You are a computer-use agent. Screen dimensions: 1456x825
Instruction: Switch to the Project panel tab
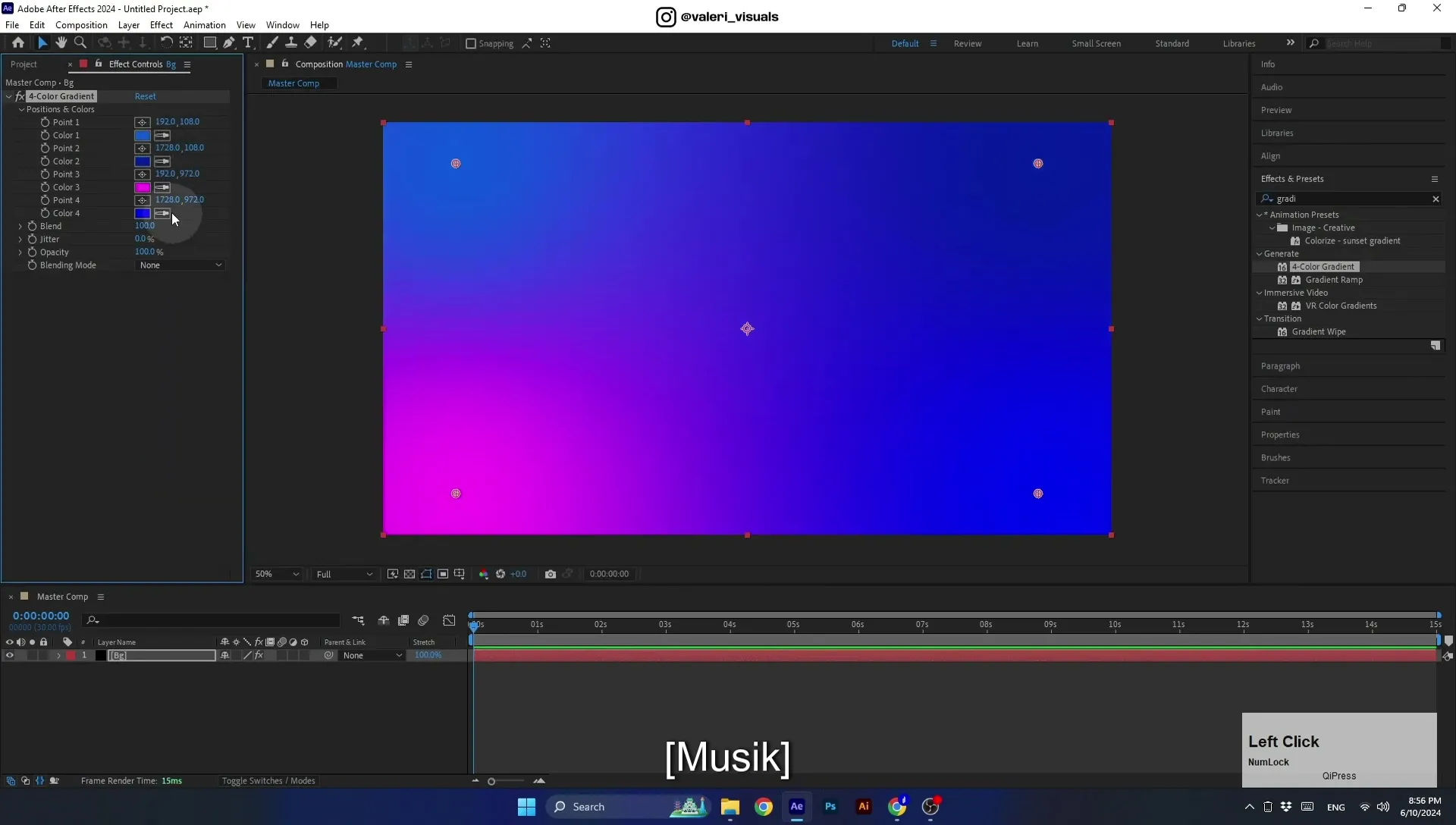pos(24,64)
